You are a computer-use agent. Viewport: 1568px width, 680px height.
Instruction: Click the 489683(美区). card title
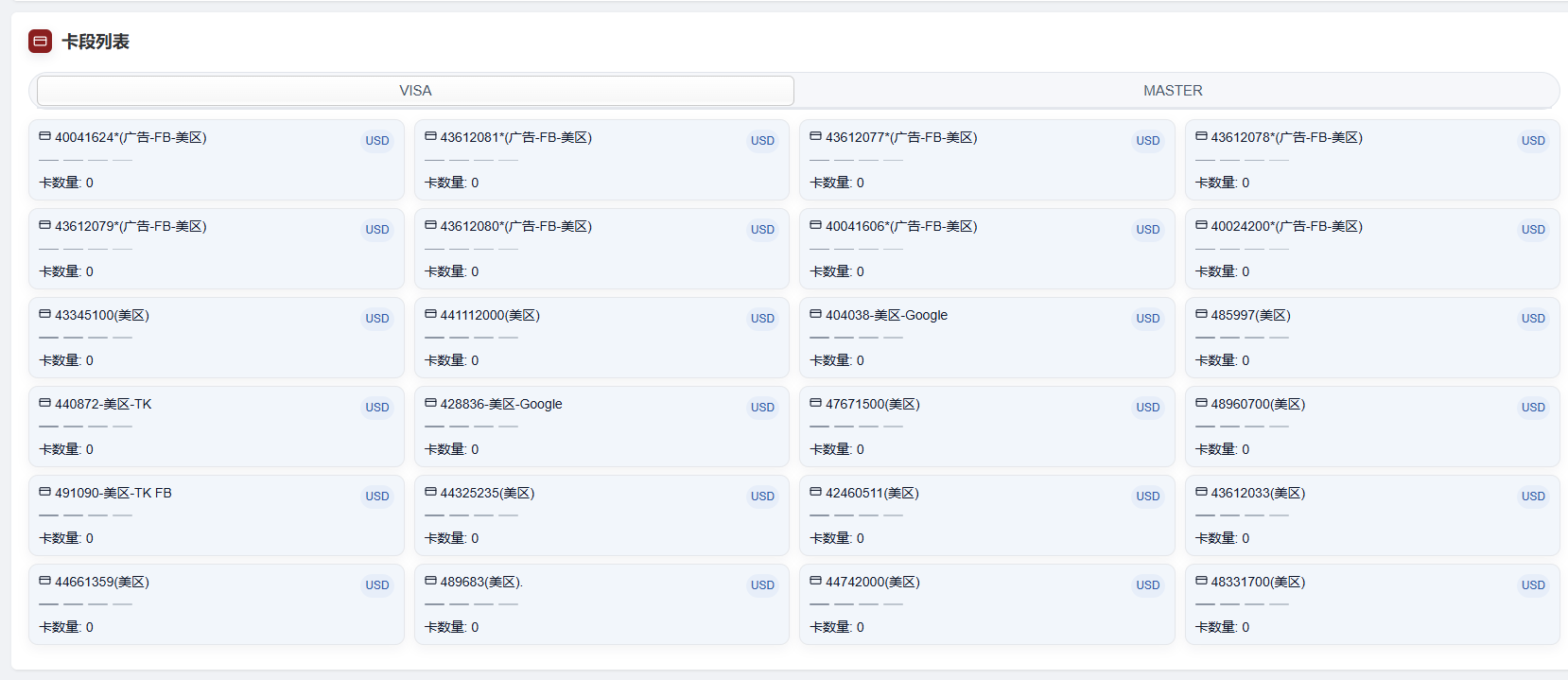coord(481,582)
